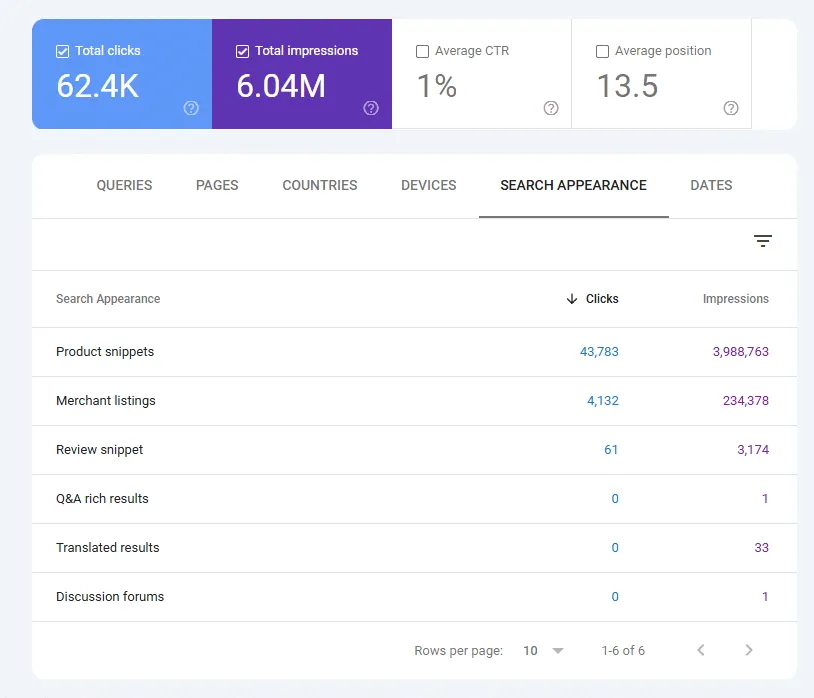
Task: Open the Rows per page dropdown
Action: (544, 651)
